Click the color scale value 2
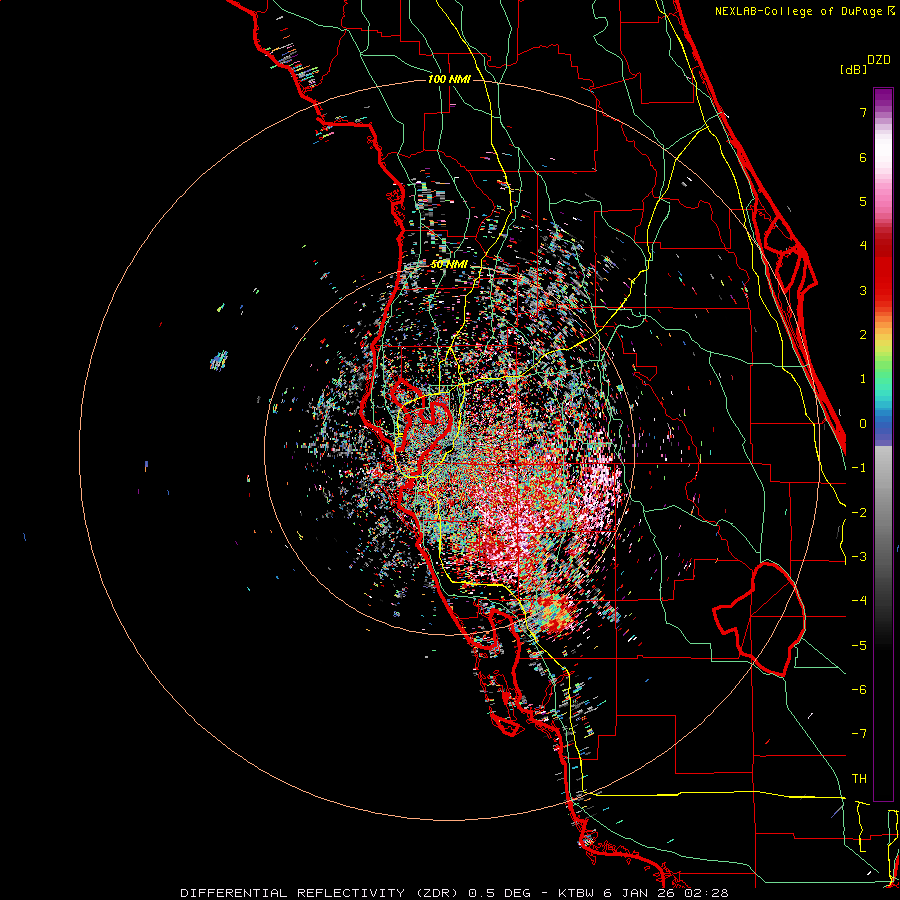This screenshot has height=900, width=900. pyautogui.click(x=863, y=335)
